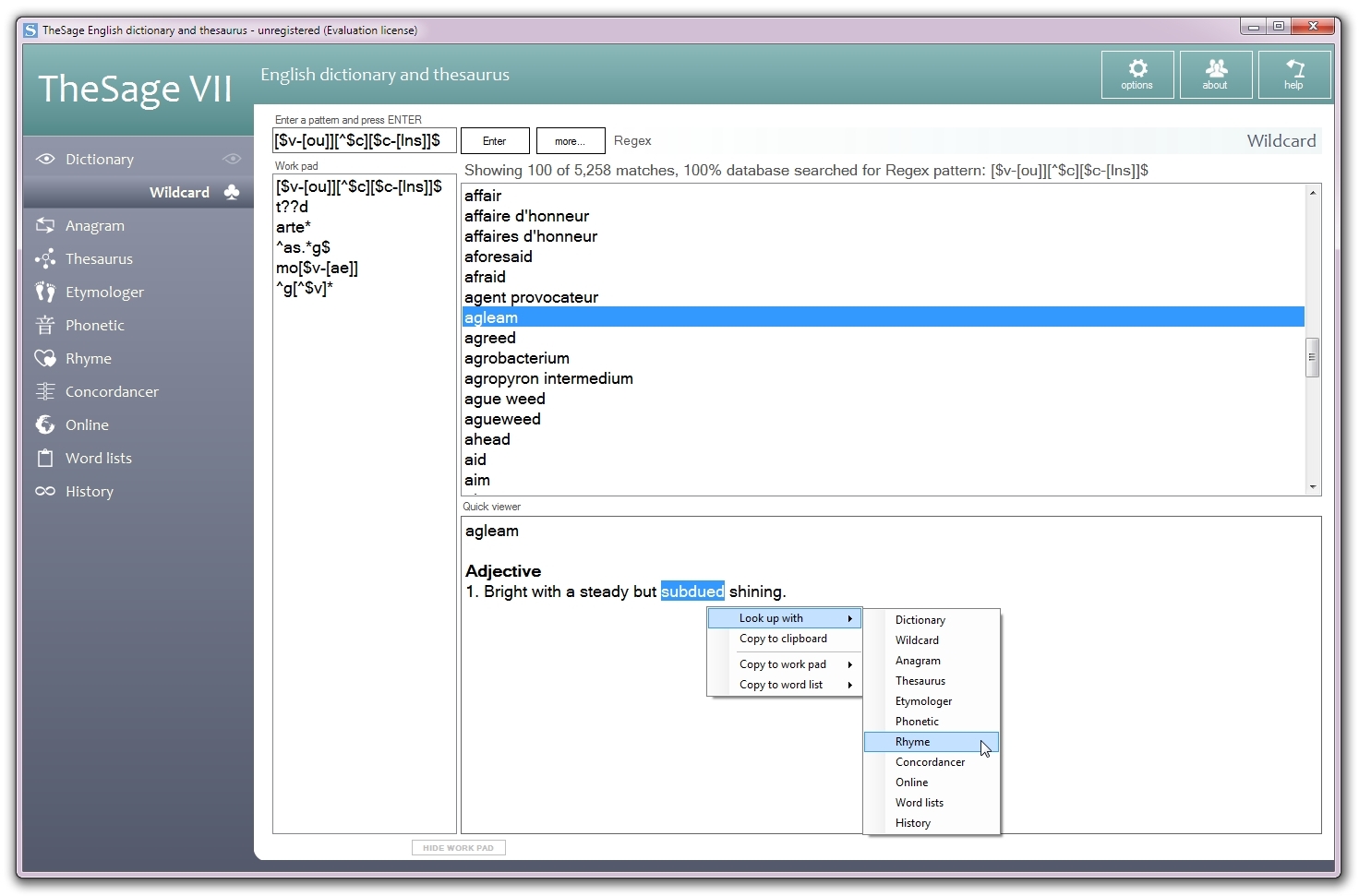This screenshot has width=1359, height=896.
Task: Open the help button
Action: pos(1294,75)
